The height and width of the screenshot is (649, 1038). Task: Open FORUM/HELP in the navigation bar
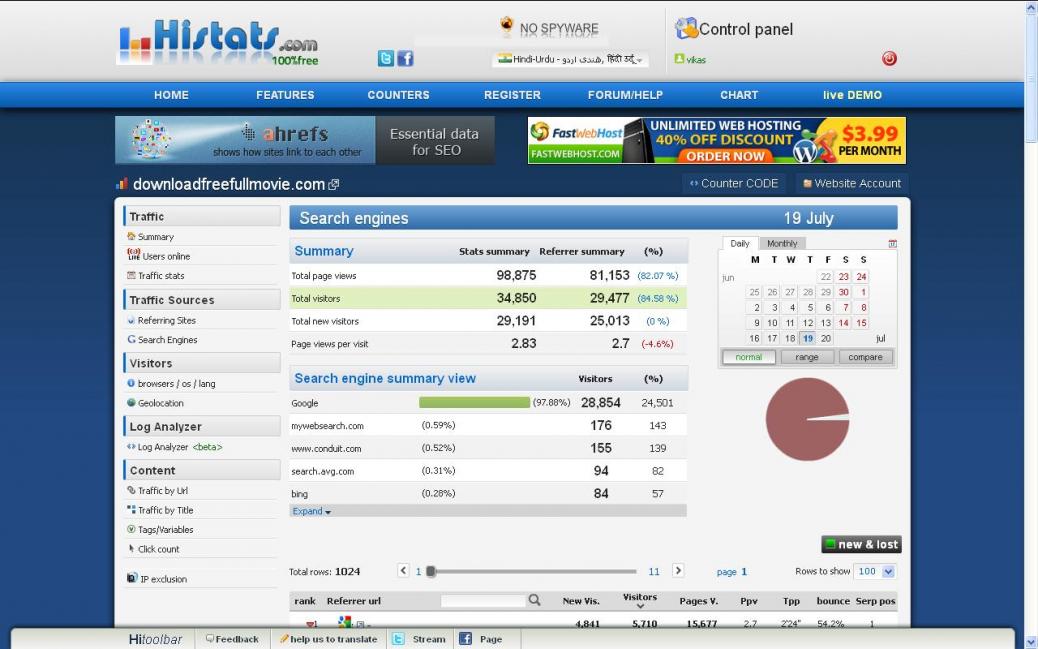tap(626, 95)
